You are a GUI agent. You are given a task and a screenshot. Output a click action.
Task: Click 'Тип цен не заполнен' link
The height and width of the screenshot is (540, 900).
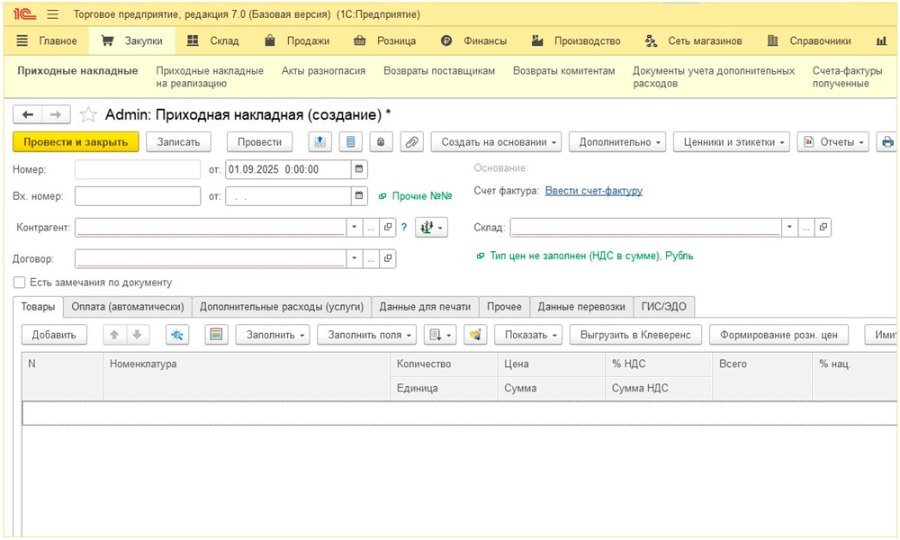click(x=591, y=255)
